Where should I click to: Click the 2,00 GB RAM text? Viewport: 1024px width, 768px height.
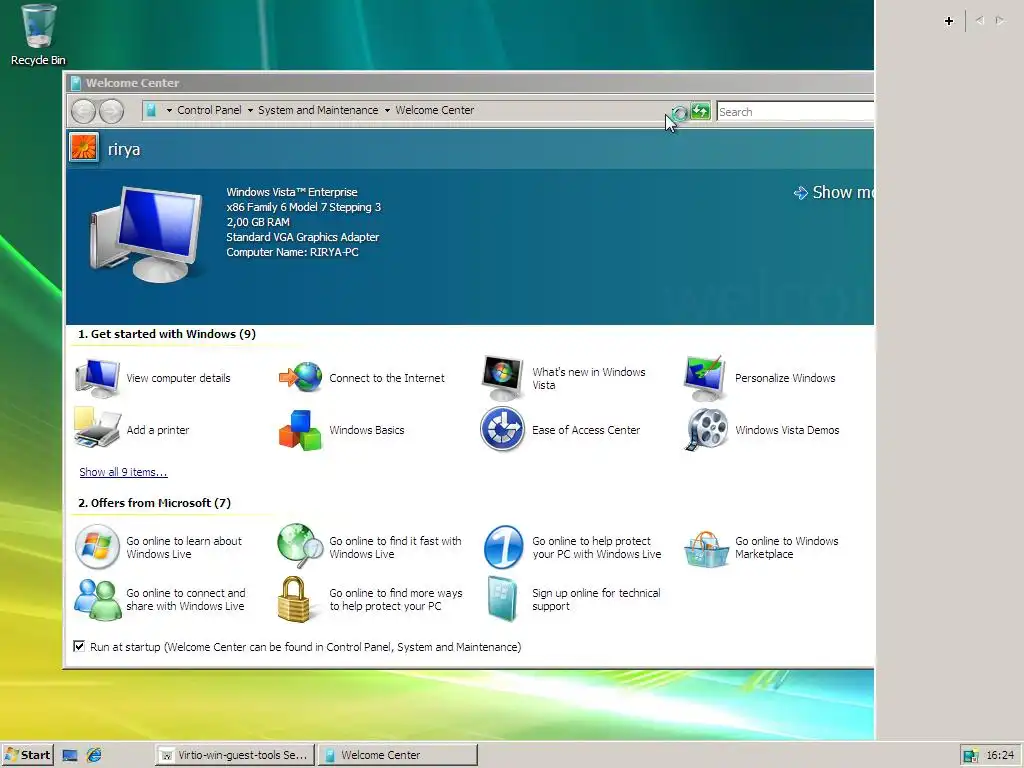coord(258,222)
